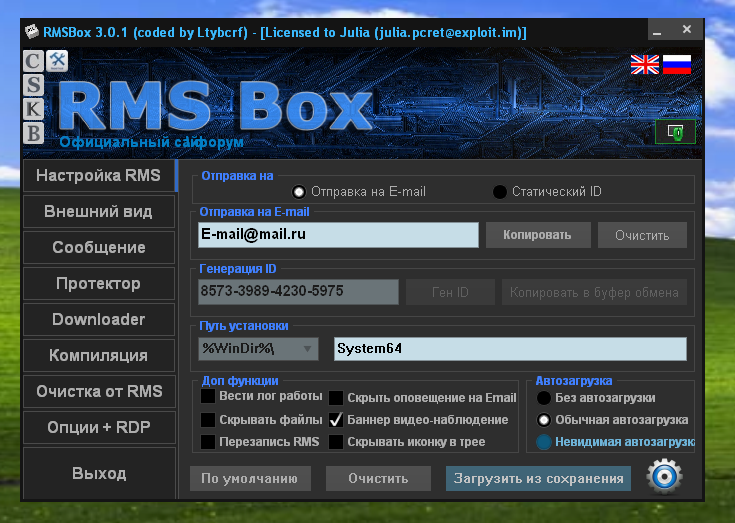Image resolution: width=735 pixels, height=523 pixels.
Task: Click the S icon button in header
Action: coord(34,85)
